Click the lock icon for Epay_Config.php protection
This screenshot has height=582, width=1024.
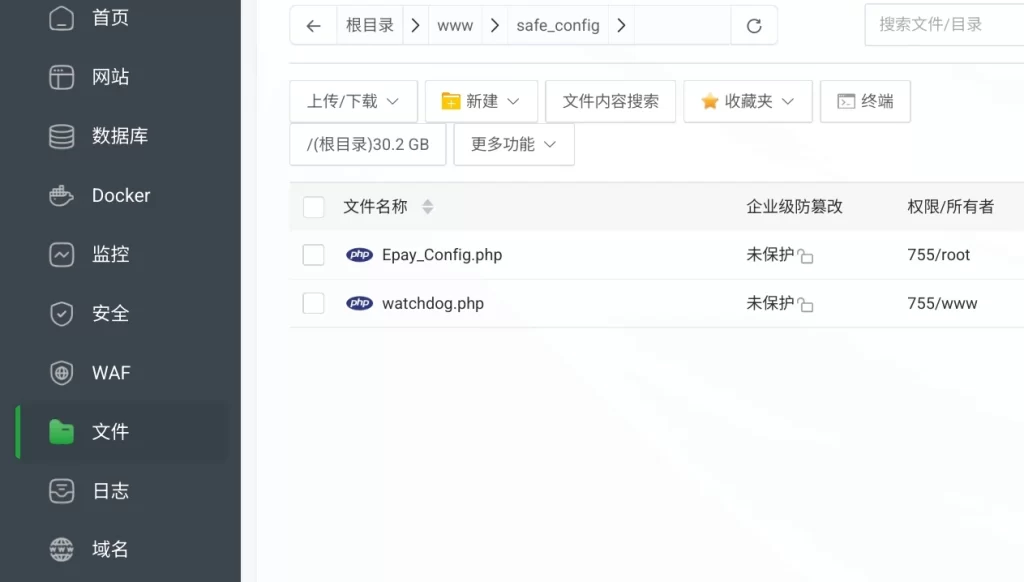(x=806, y=257)
